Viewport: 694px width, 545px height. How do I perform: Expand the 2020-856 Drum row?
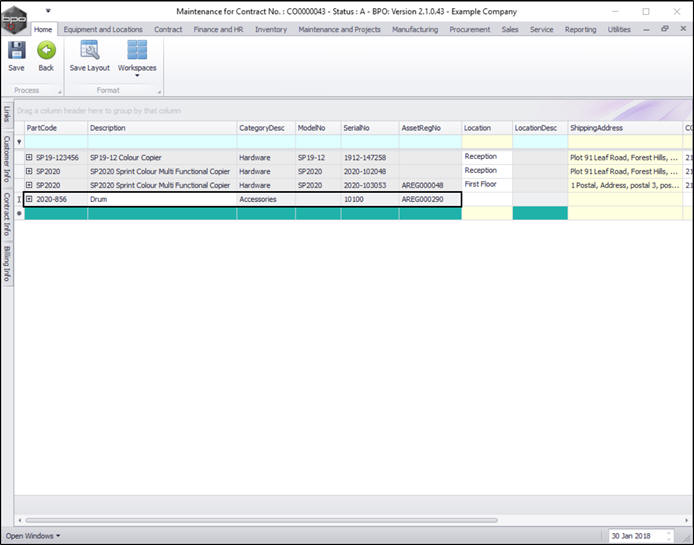(x=29, y=199)
